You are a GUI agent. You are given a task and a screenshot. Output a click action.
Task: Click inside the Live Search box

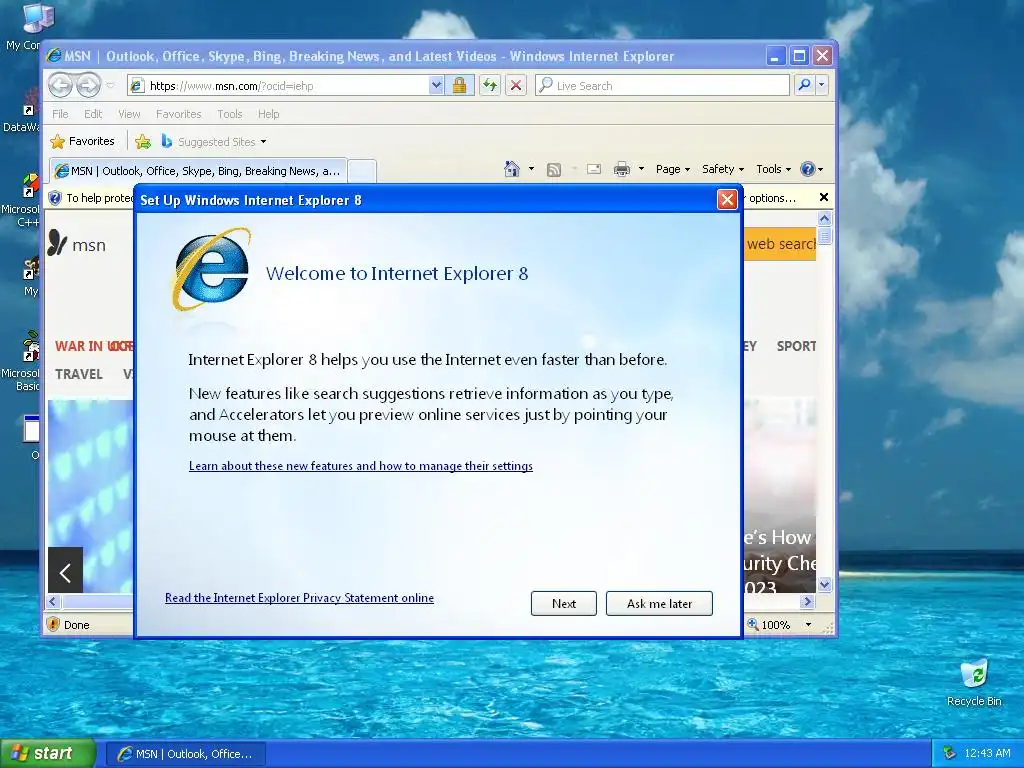(663, 86)
